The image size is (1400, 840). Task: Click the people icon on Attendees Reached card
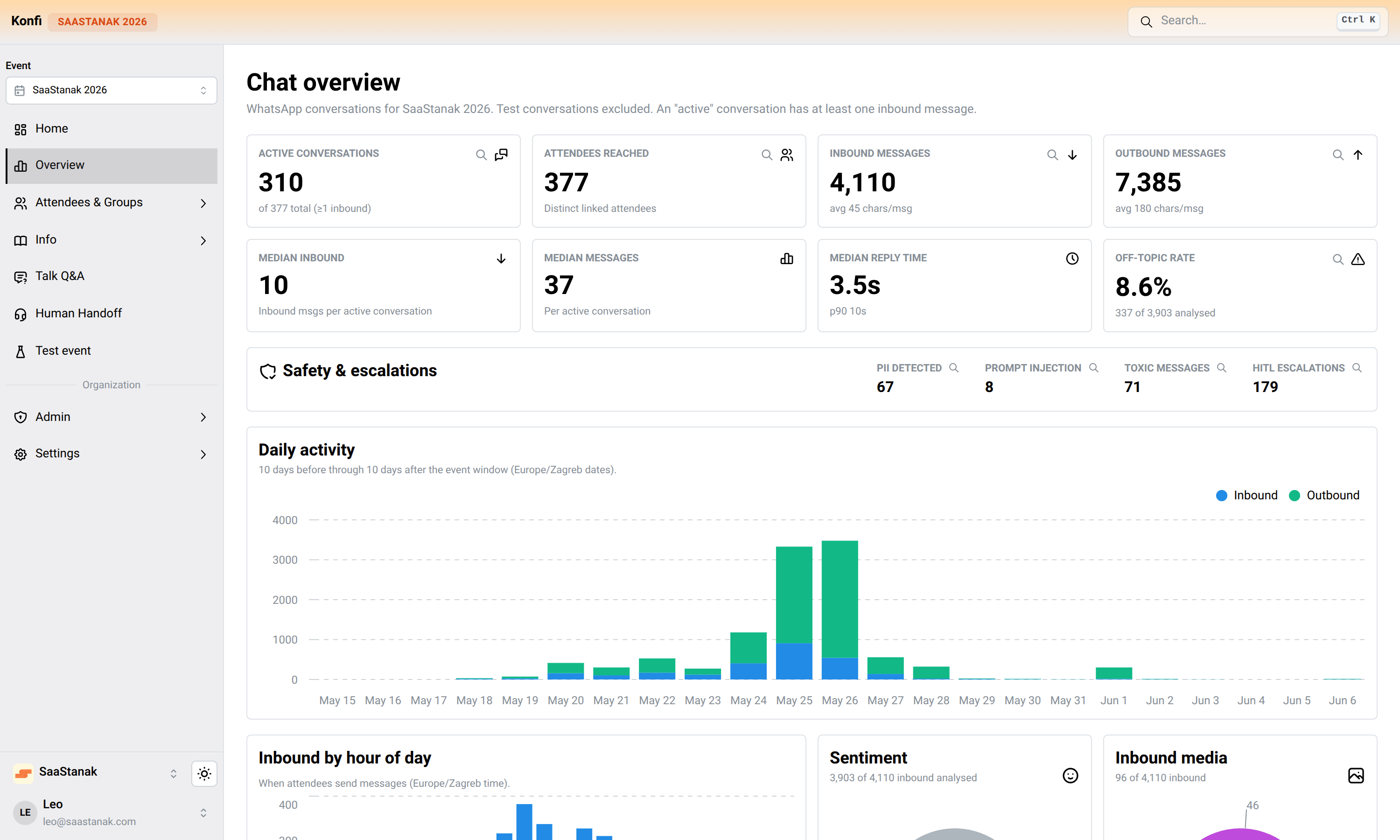click(787, 154)
